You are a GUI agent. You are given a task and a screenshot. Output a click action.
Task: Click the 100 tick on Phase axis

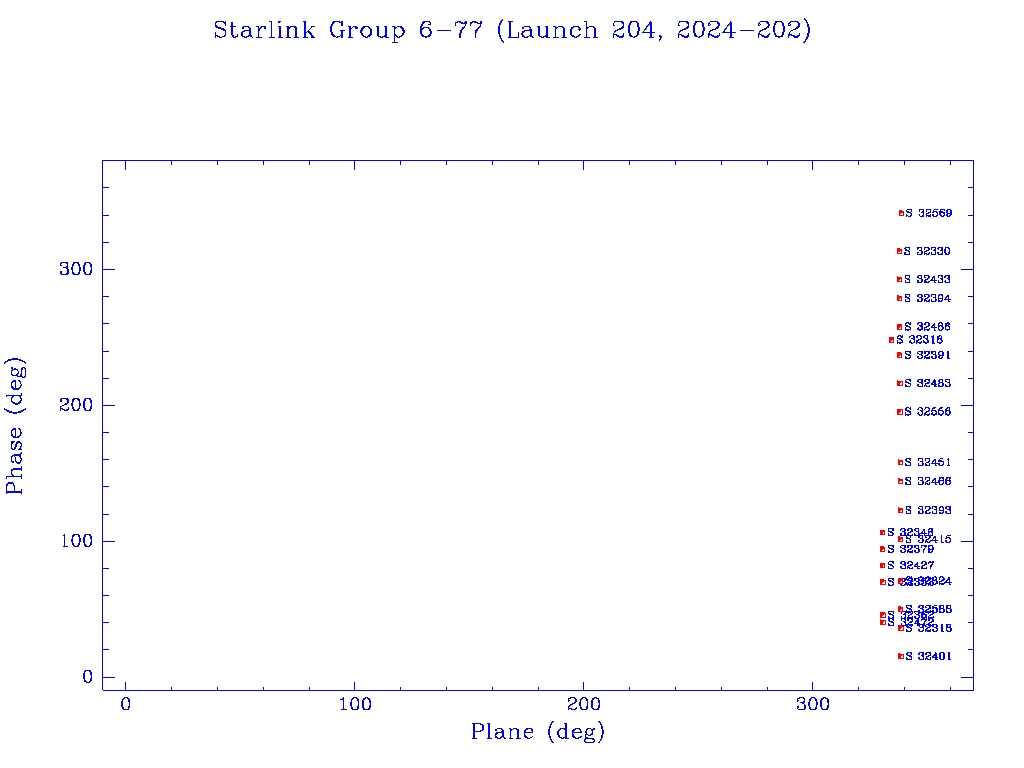point(76,541)
